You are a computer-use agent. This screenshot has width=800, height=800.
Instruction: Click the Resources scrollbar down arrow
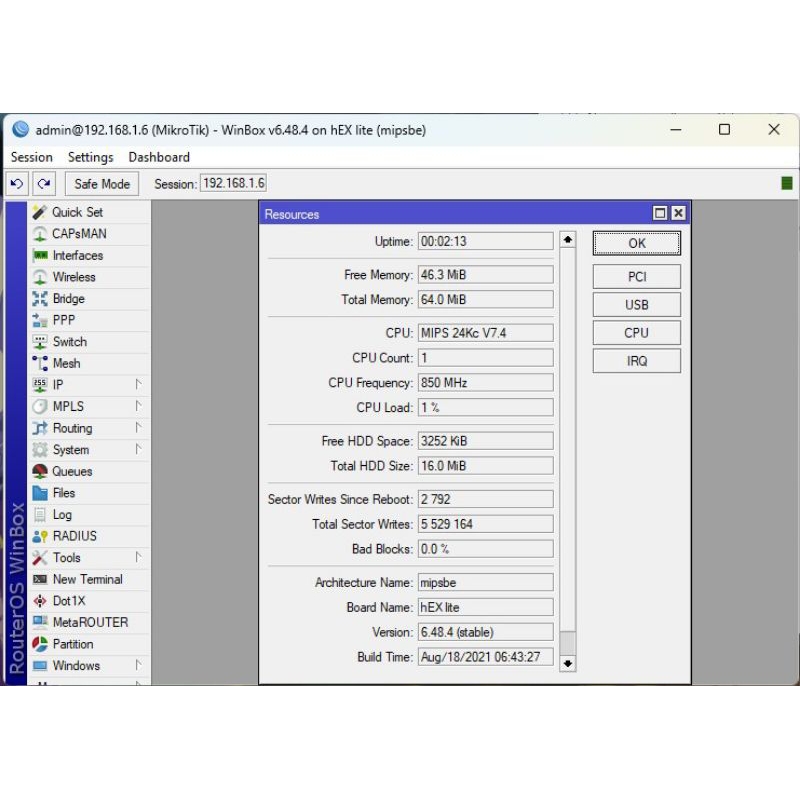[568, 663]
